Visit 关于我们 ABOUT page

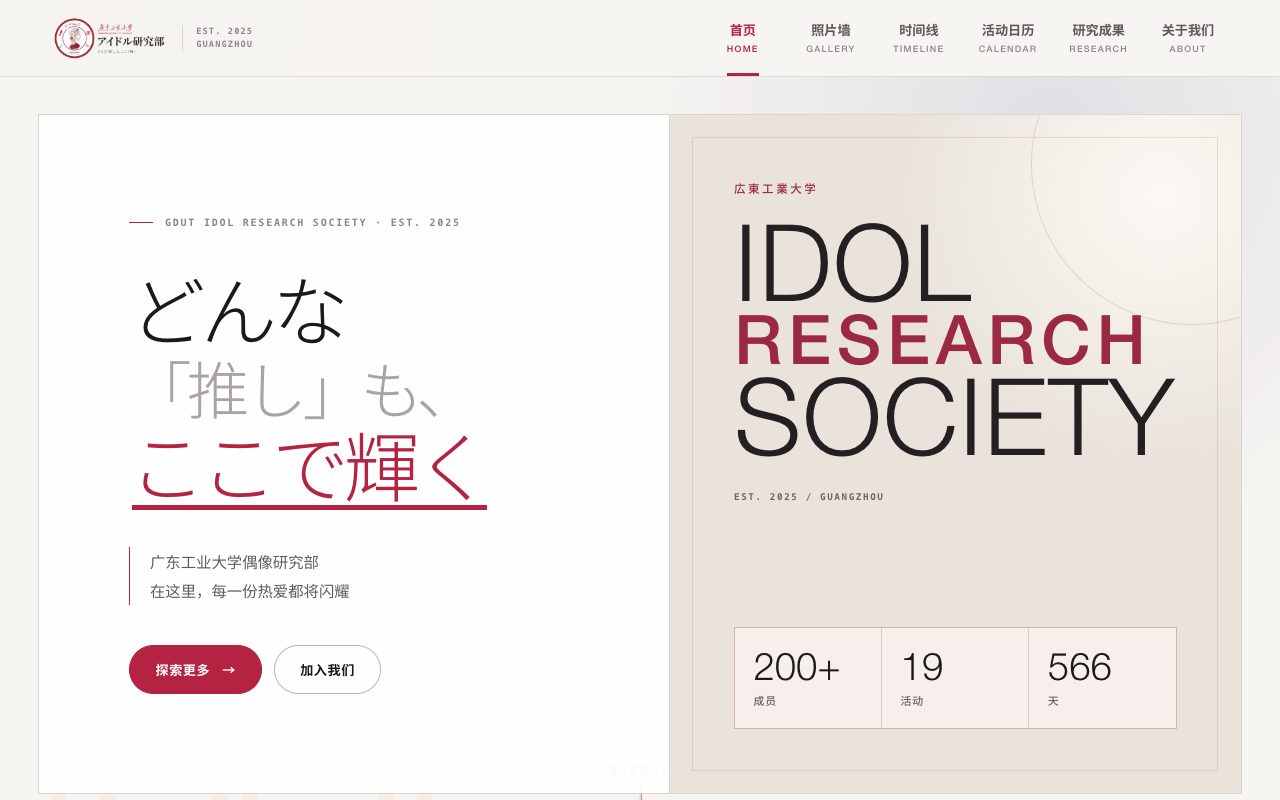click(1188, 39)
